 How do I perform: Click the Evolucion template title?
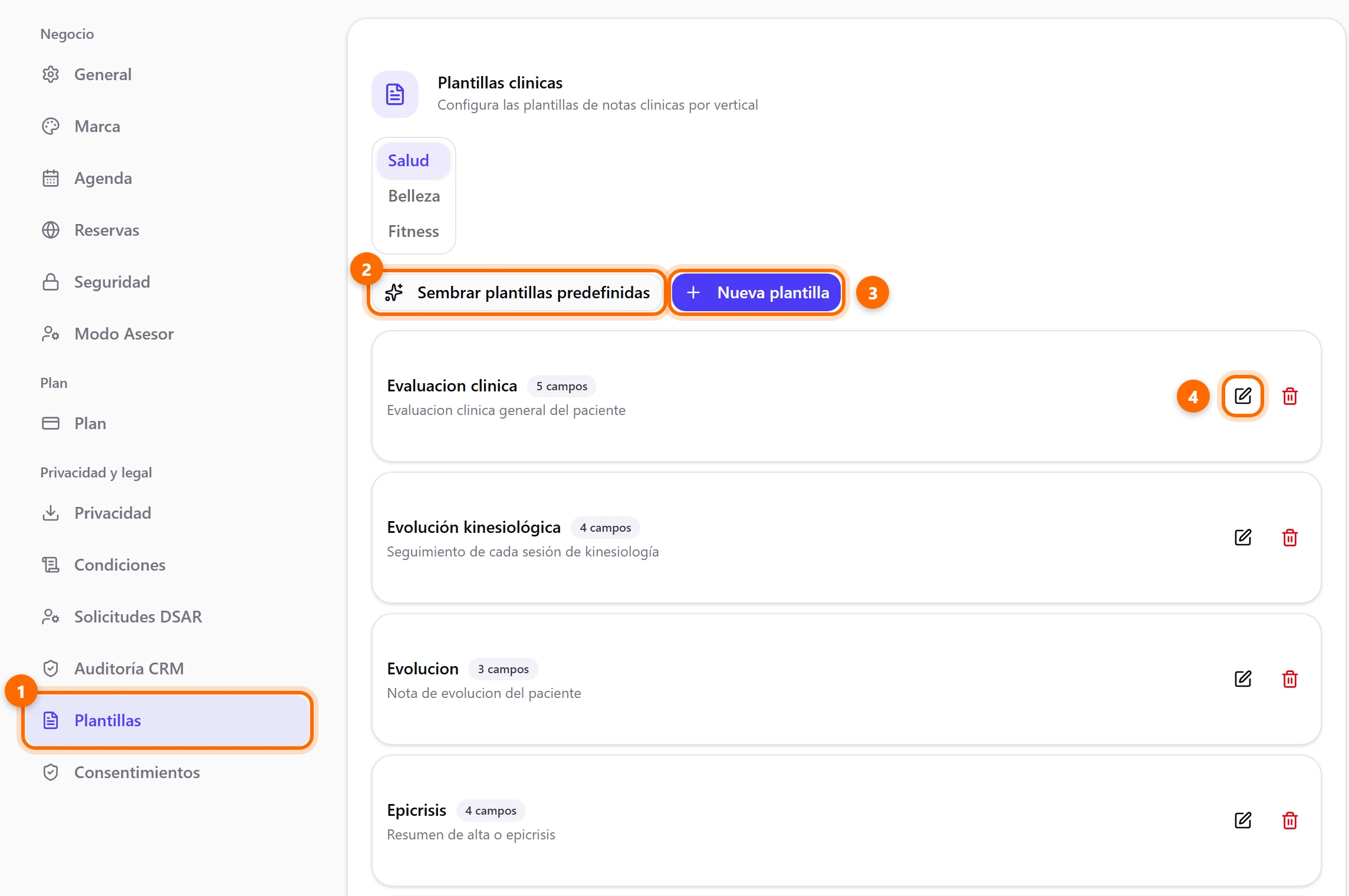click(423, 668)
